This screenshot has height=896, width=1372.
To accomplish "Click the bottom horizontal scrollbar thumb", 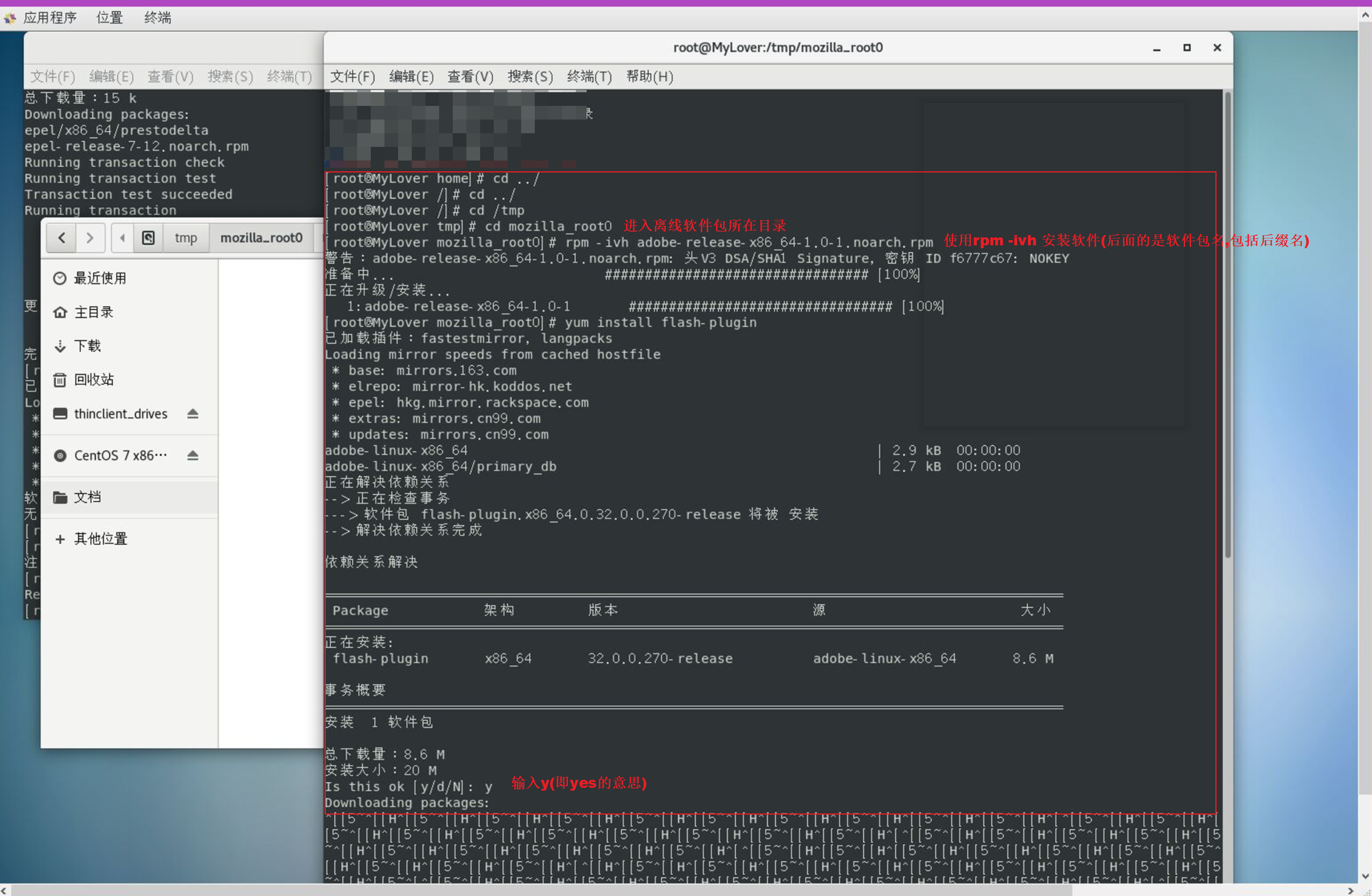I will (541, 890).
